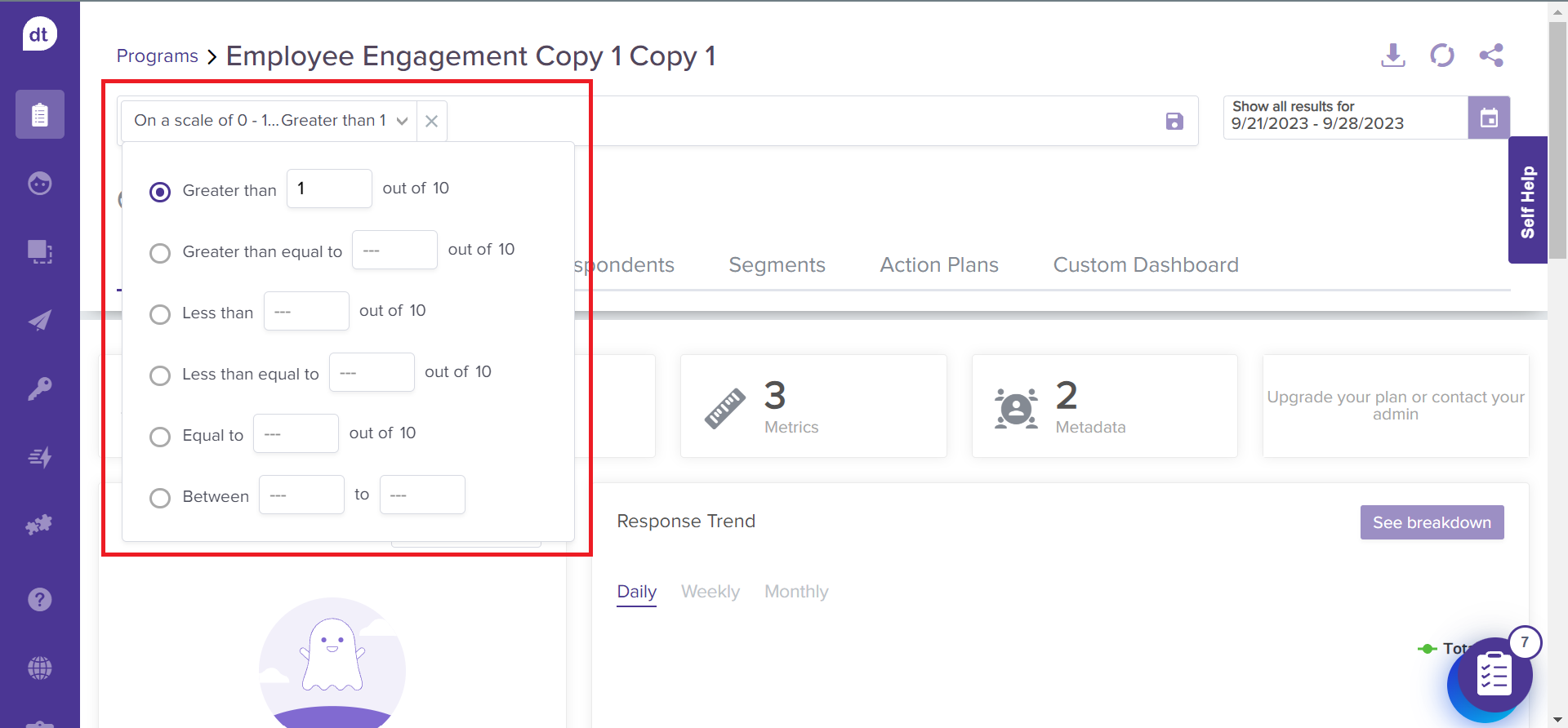Viewport: 1568px width, 728px height.
Task: Select the "Less than" radio button
Action: 160,314
